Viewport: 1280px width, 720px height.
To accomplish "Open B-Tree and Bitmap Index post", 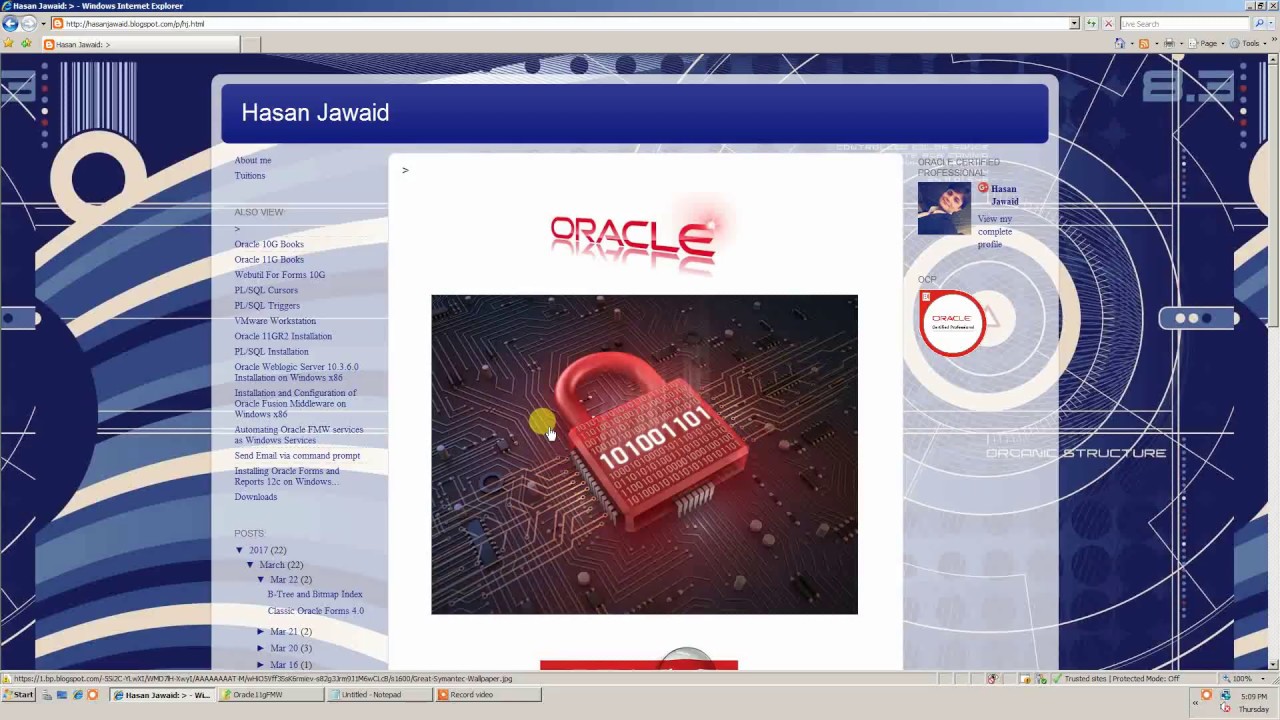I will (x=315, y=594).
